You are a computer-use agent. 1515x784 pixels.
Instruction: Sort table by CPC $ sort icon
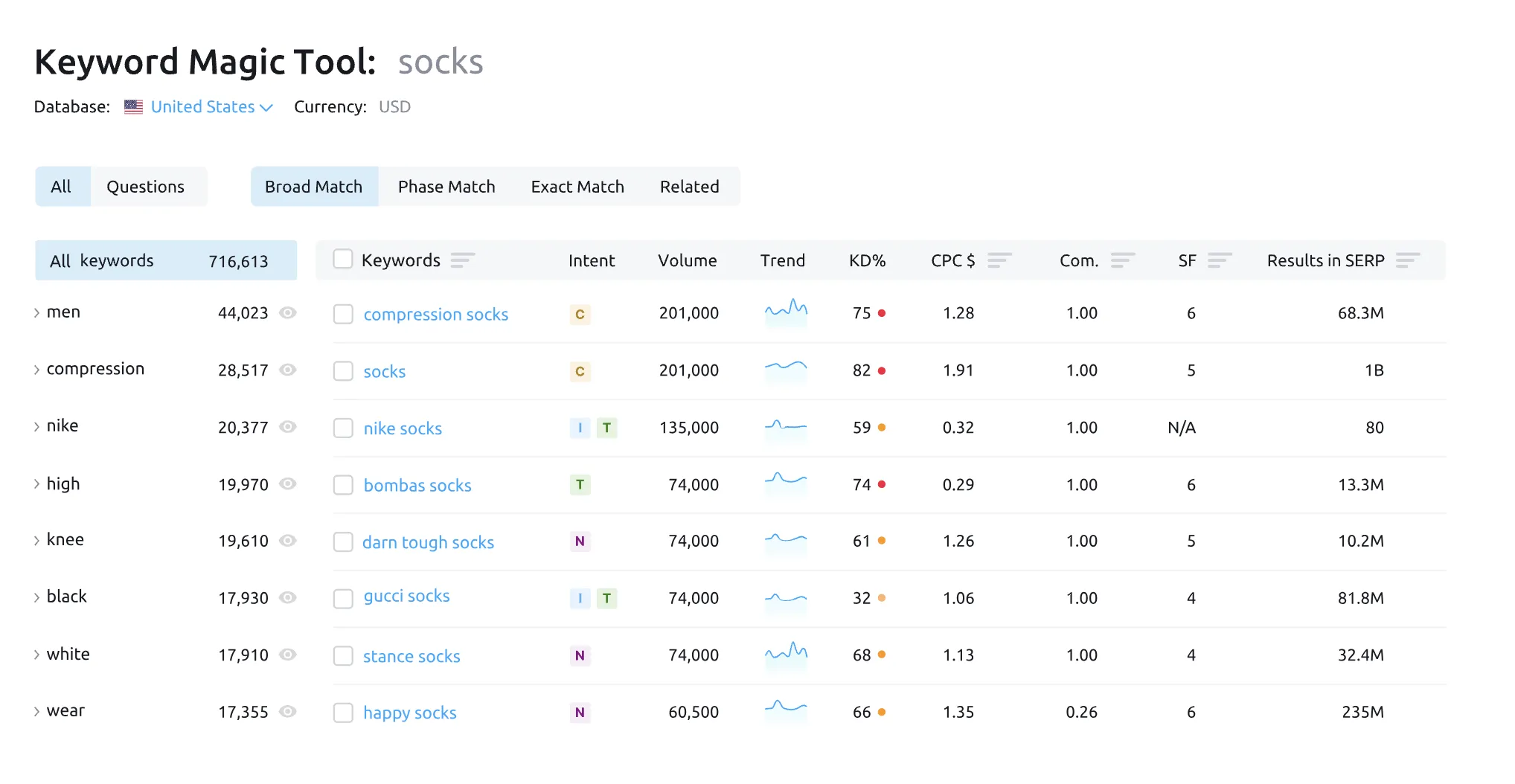point(999,260)
